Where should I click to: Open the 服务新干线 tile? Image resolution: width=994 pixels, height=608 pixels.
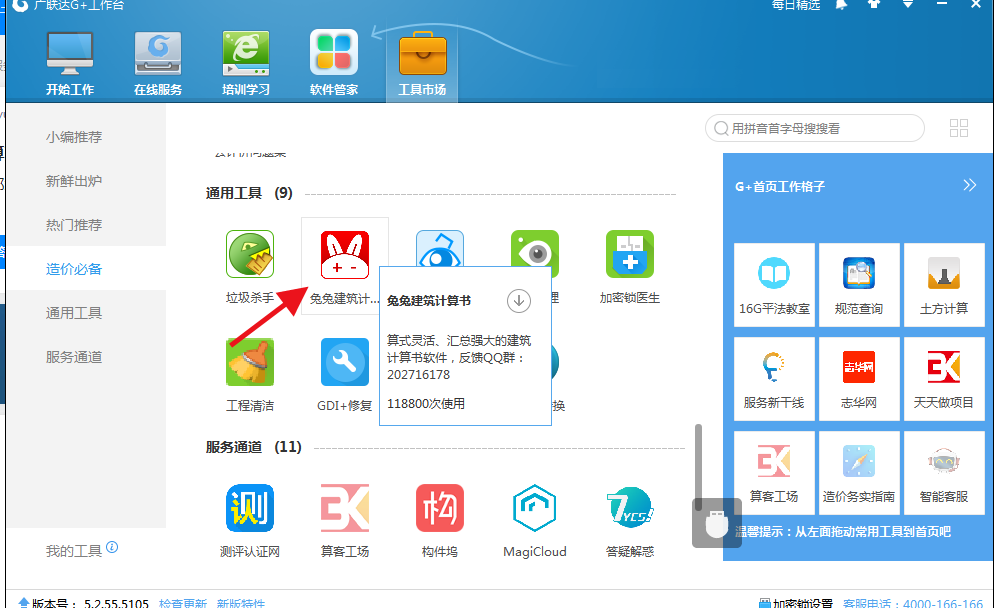(774, 378)
